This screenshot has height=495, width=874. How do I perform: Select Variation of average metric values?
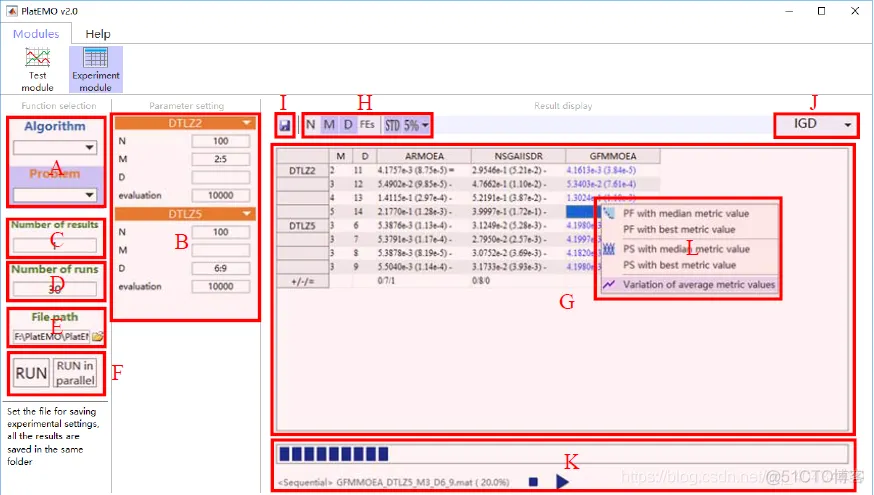690,284
